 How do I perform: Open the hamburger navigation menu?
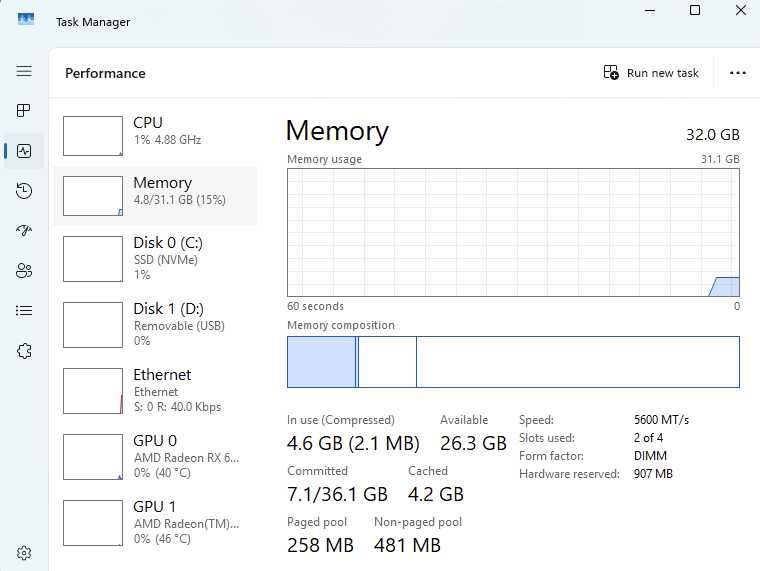(24, 71)
